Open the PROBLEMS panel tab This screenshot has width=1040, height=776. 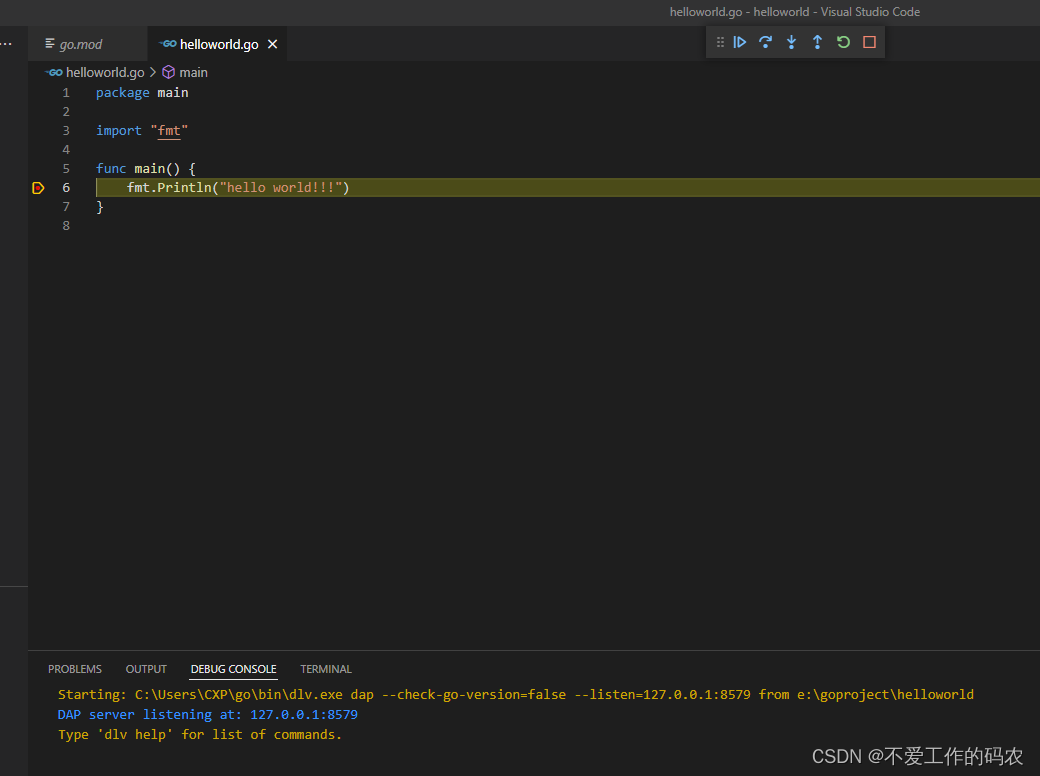75,669
